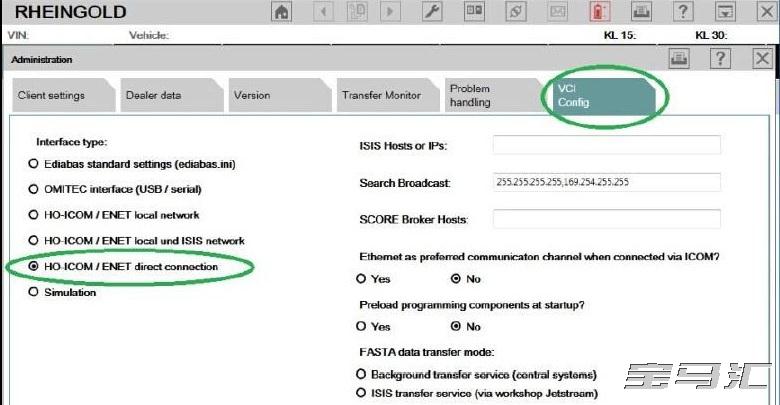Viewport: 780px width, 405px height.
Task: Click the connection link toolbar icon
Action: click(516, 11)
